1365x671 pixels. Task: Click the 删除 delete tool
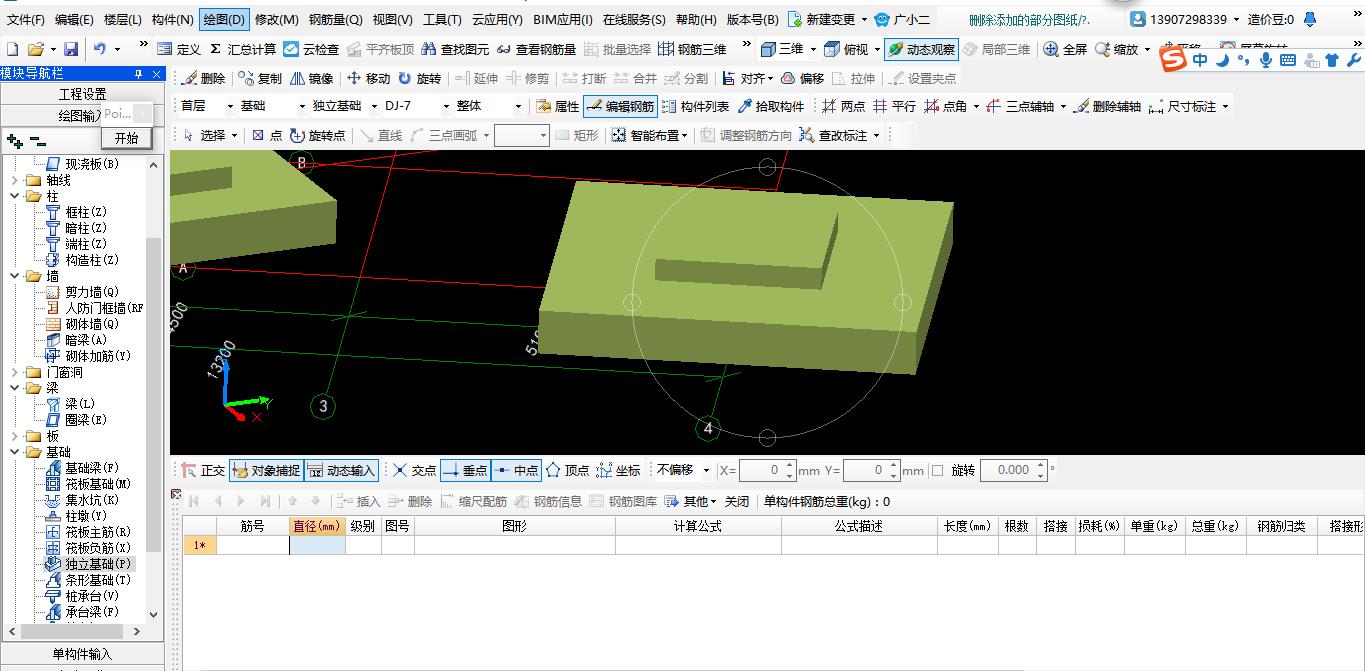[x=202, y=78]
